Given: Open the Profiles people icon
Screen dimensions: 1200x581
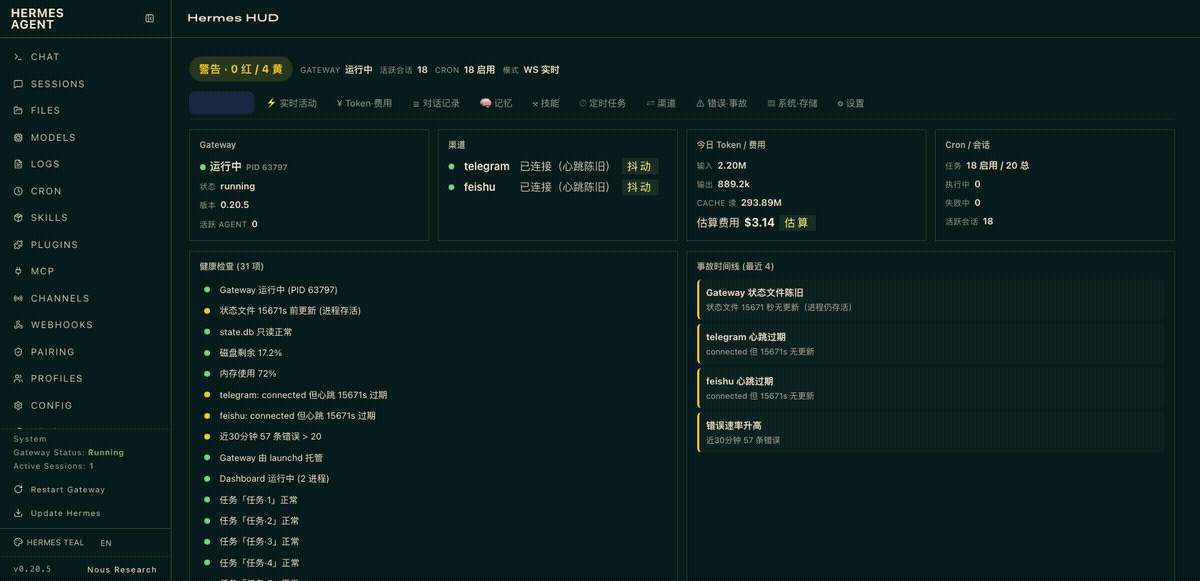Looking at the screenshot, I should coord(18,379).
